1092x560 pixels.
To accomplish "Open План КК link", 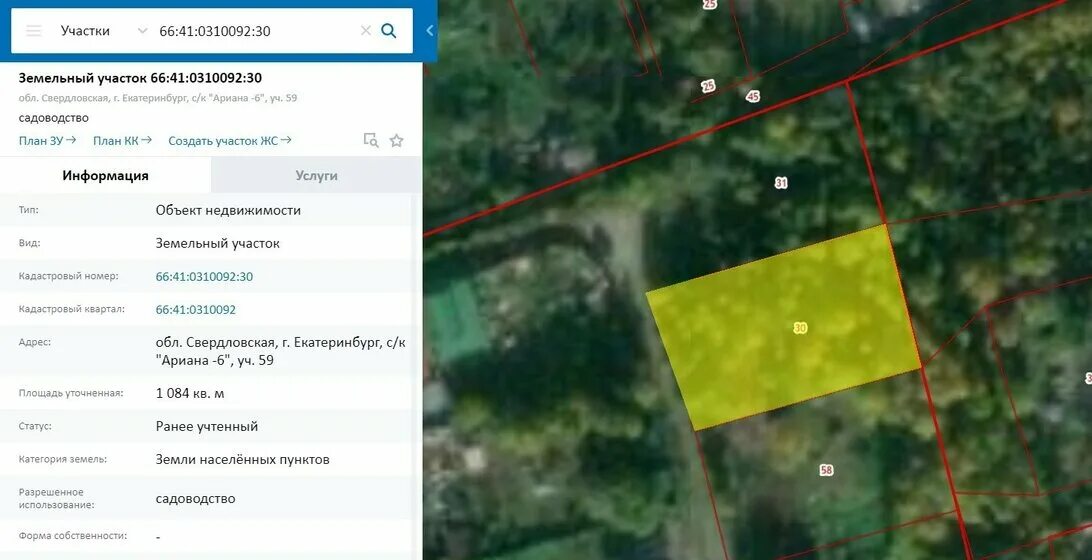I will 123,141.
